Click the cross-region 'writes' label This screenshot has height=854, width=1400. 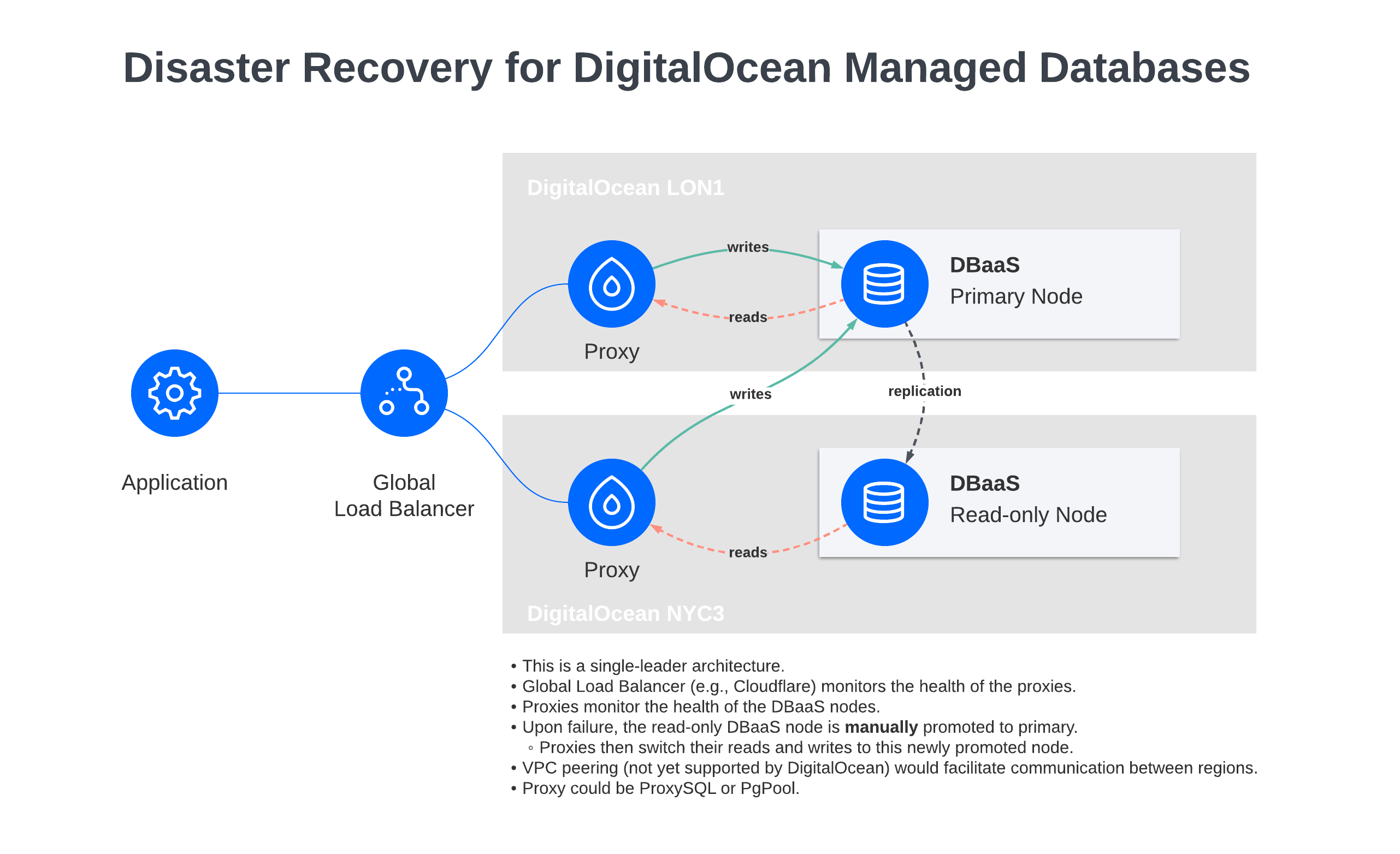point(751,394)
